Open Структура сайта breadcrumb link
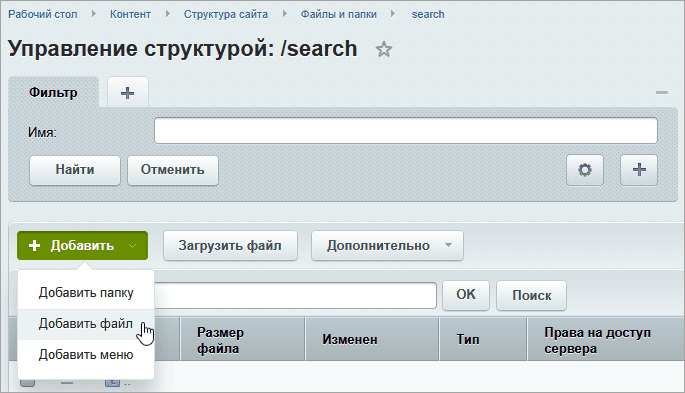685x393 pixels. click(x=226, y=14)
